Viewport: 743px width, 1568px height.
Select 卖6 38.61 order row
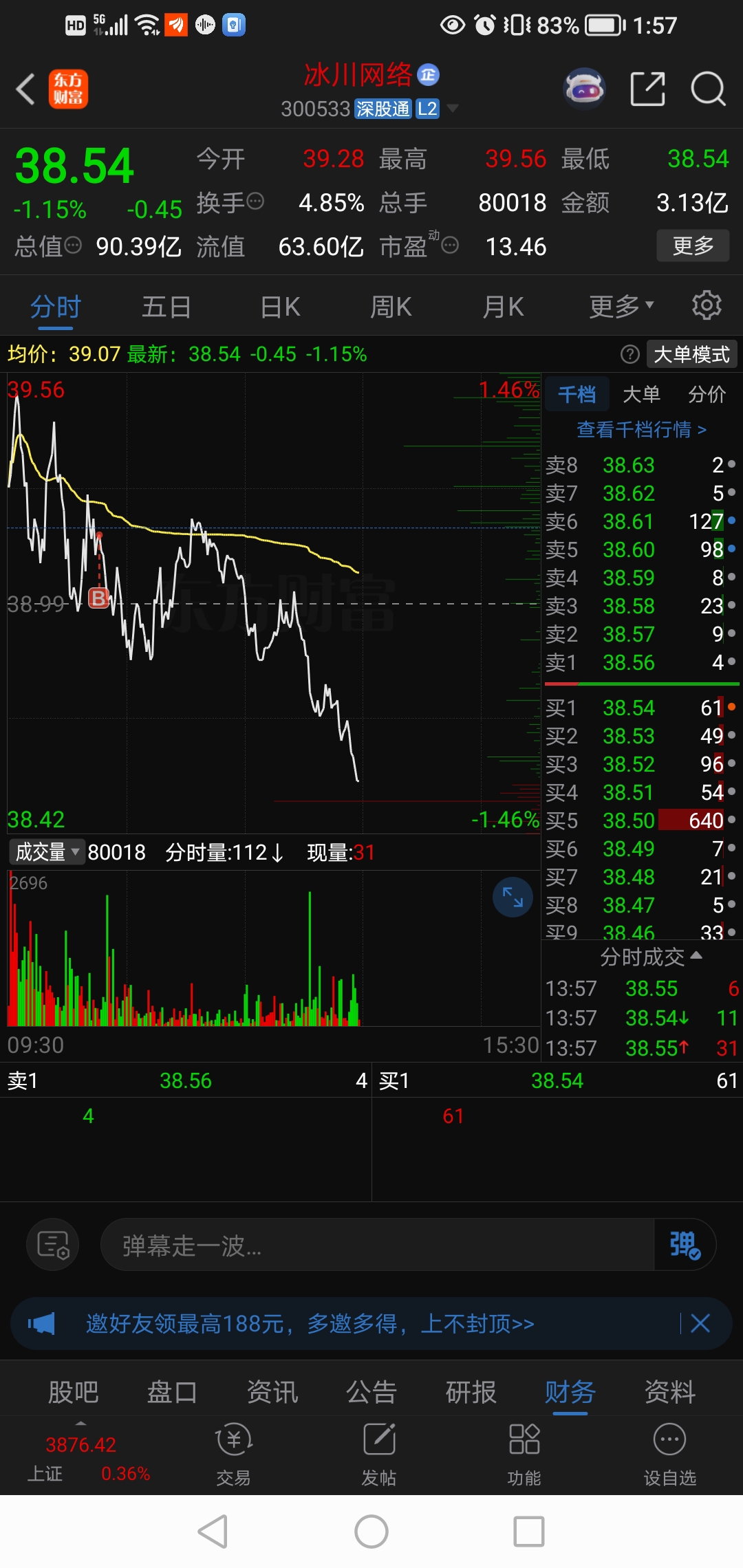coord(640,521)
